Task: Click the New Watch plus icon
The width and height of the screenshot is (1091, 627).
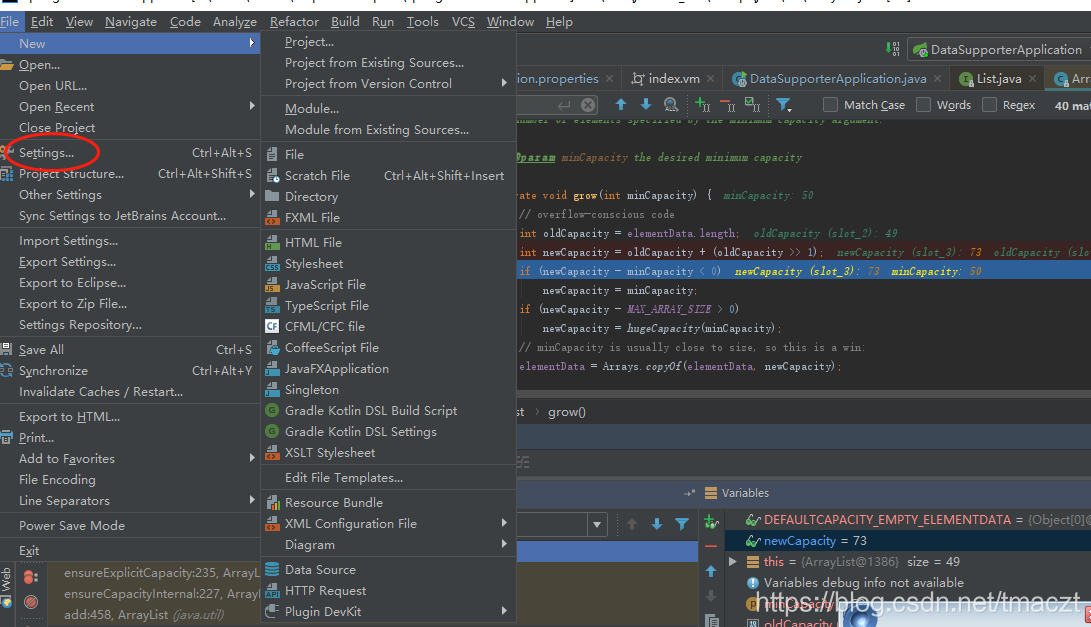Action: [x=710, y=521]
